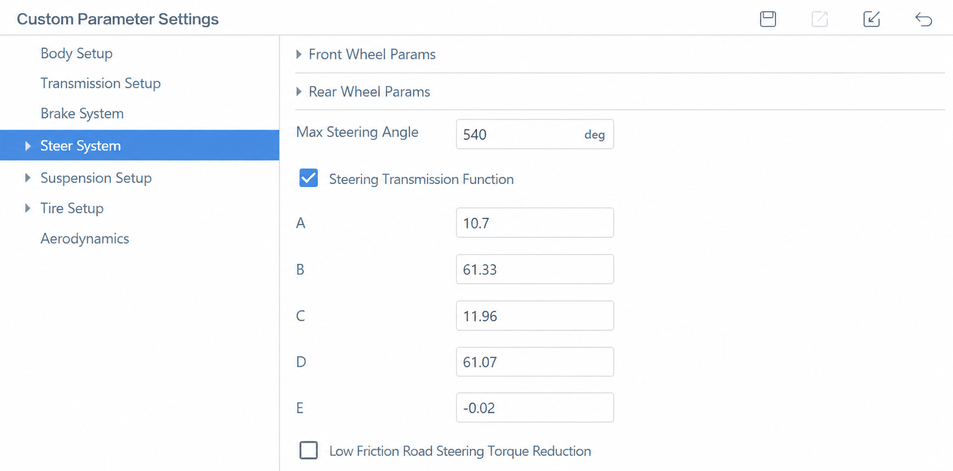The image size is (953, 471).
Task: Click parameter A input field
Action: click(x=535, y=222)
